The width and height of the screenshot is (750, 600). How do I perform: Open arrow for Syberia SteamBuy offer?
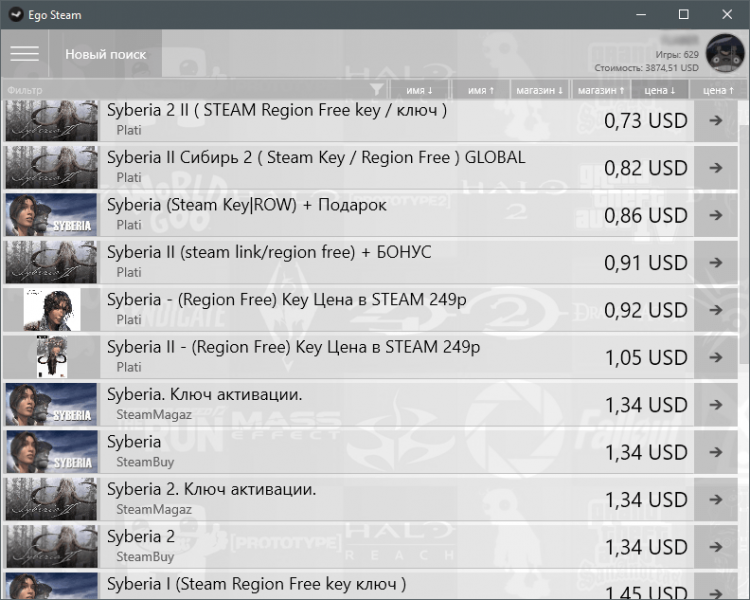716,452
